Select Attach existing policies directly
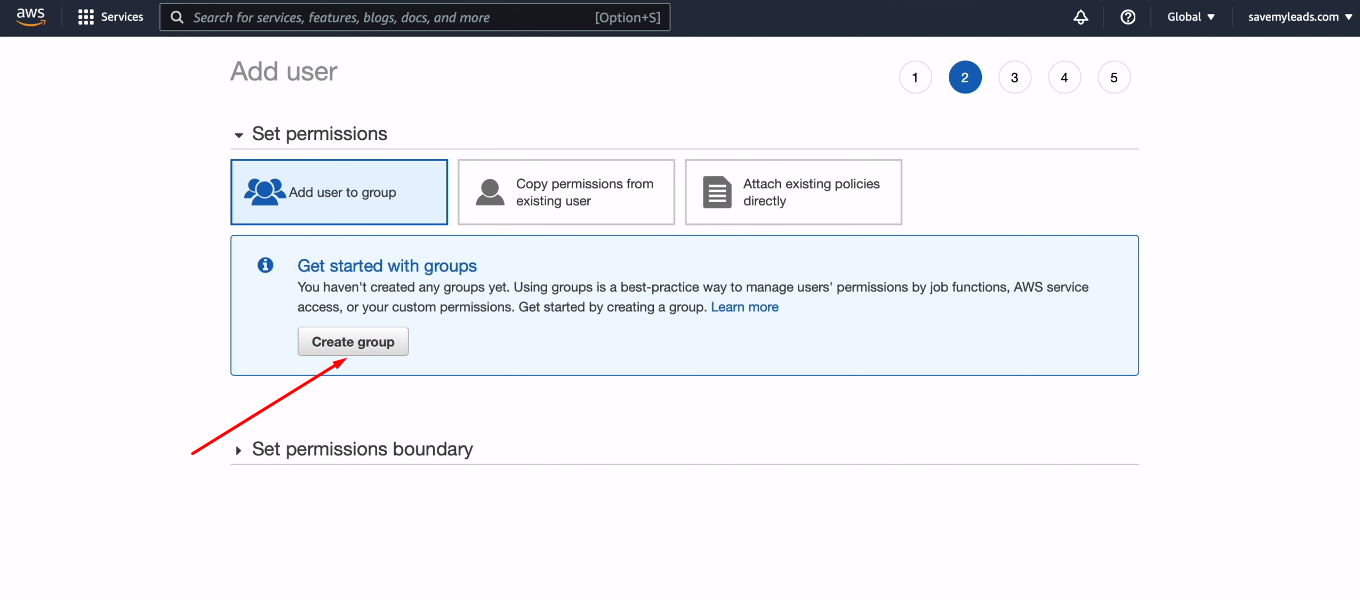1360x600 pixels. pos(793,192)
